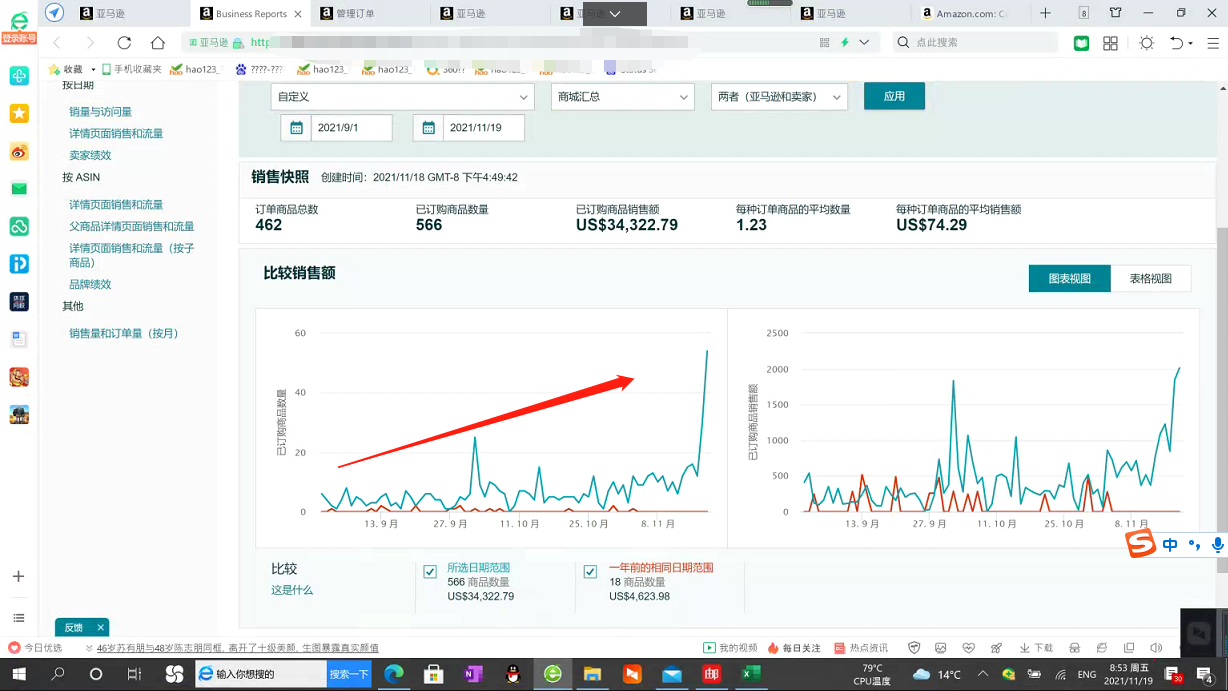Viewport: 1228px width, 691px height.
Task: Click the 应用 apply button
Action: [894, 97]
